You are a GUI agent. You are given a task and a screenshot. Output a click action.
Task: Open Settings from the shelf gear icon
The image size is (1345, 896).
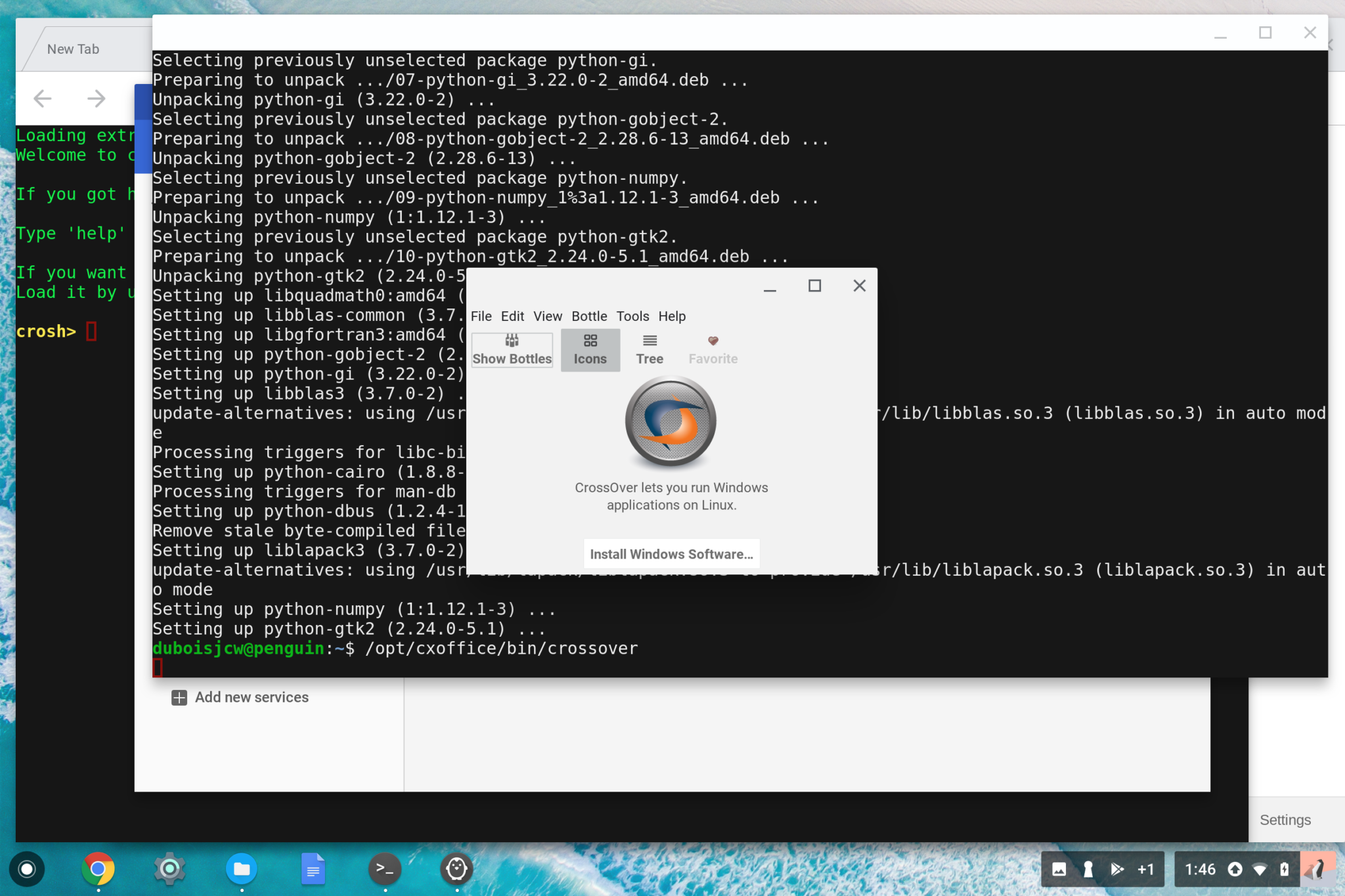click(x=169, y=869)
